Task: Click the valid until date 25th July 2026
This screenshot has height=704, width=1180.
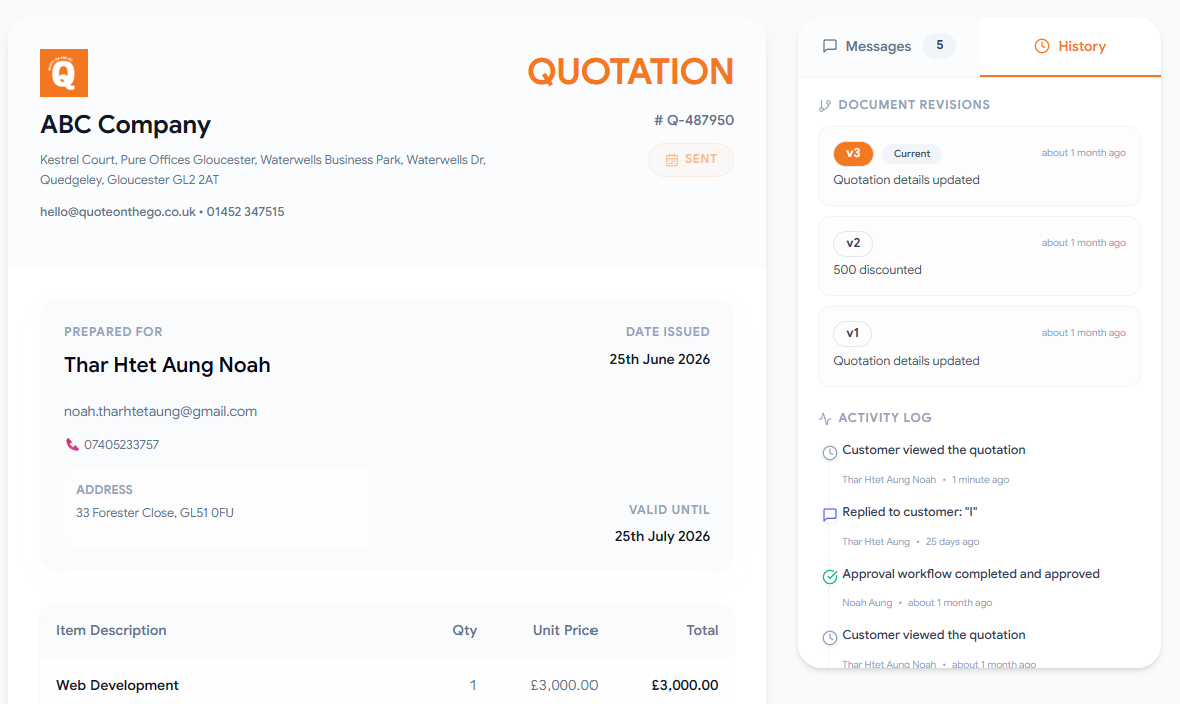Action: pyautogui.click(x=662, y=536)
